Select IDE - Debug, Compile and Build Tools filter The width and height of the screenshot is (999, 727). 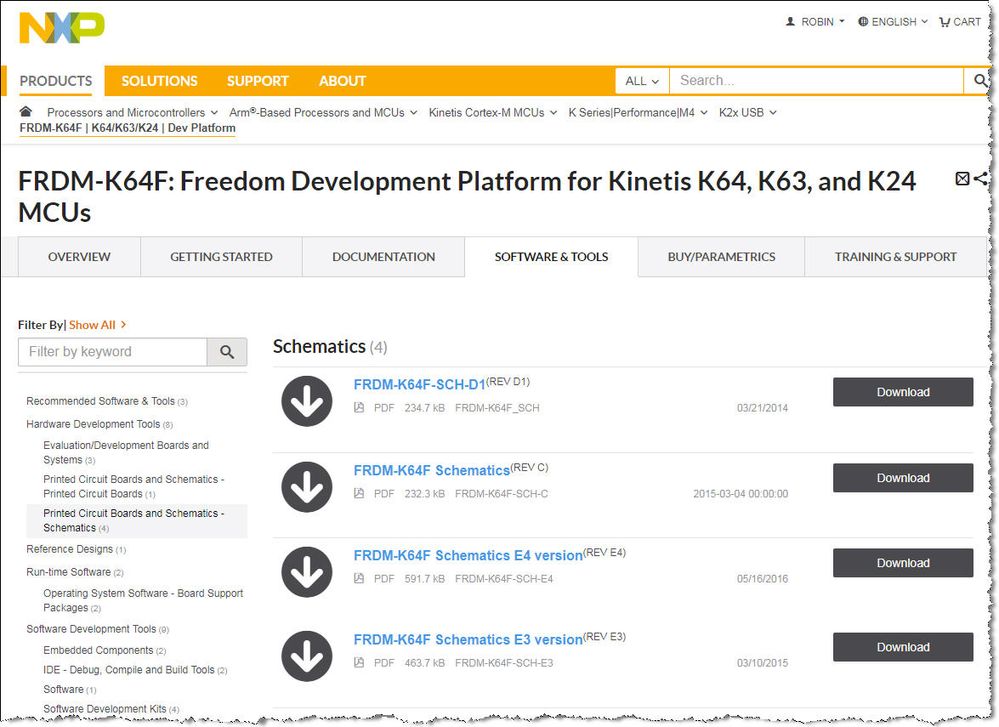pyautogui.click(x=135, y=670)
